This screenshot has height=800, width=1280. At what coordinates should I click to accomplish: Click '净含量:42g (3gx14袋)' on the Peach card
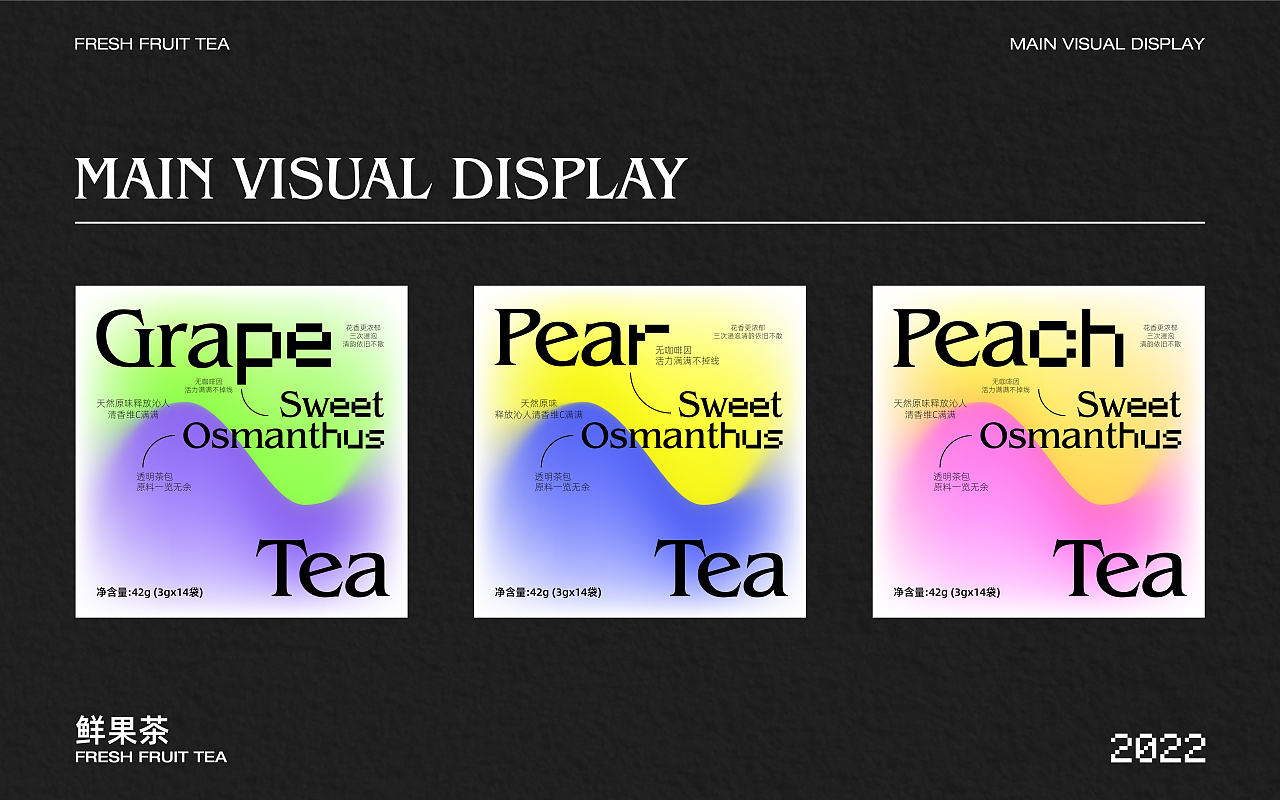pyautogui.click(x=947, y=592)
